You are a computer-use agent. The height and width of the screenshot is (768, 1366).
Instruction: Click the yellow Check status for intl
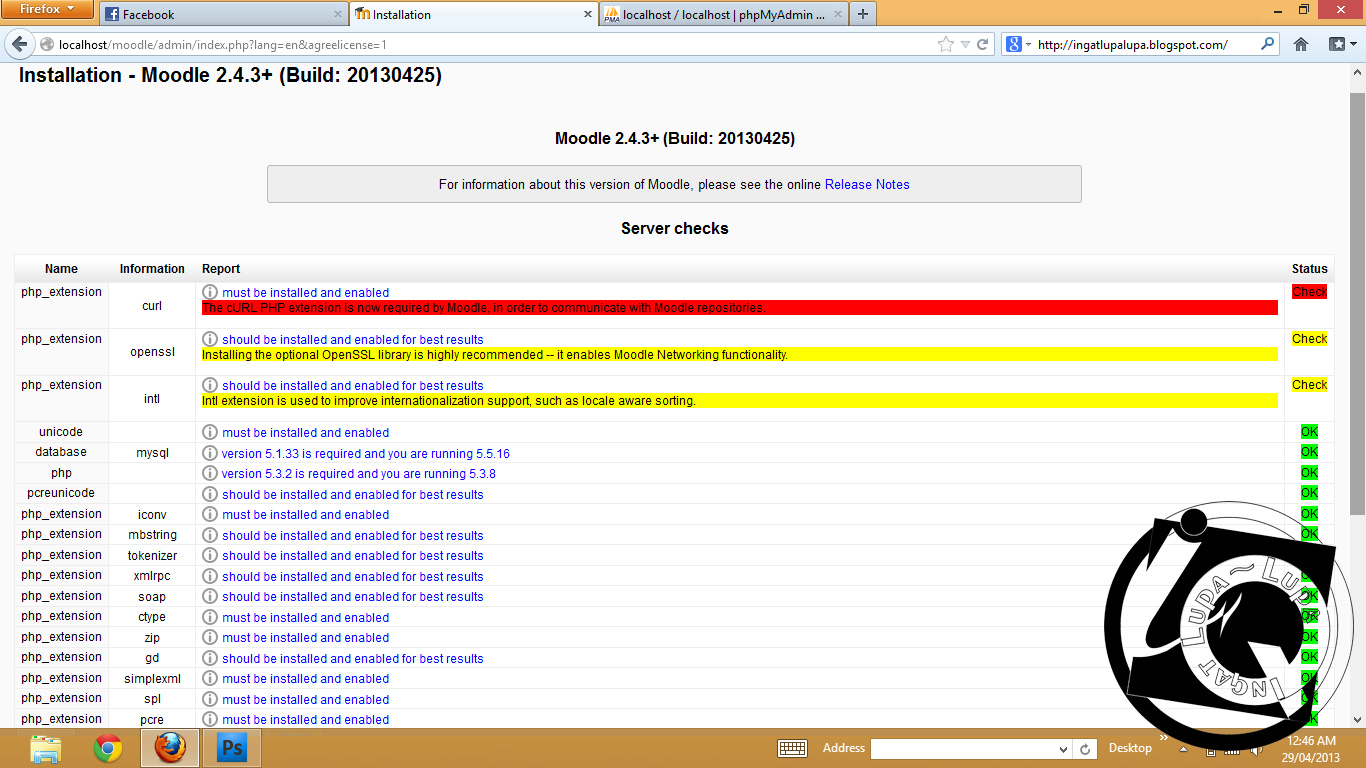tap(1309, 385)
